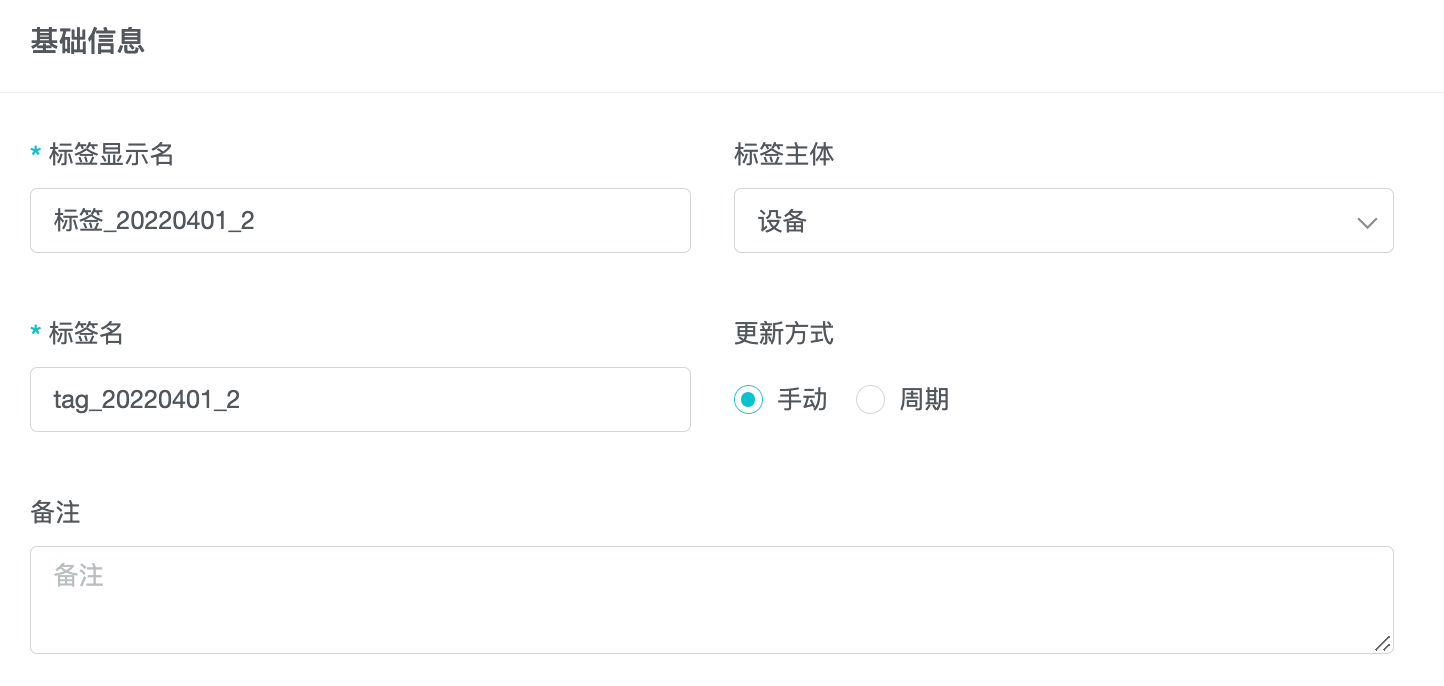
Task: Click the resize handle of 备注 textarea
Action: (x=1382, y=643)
